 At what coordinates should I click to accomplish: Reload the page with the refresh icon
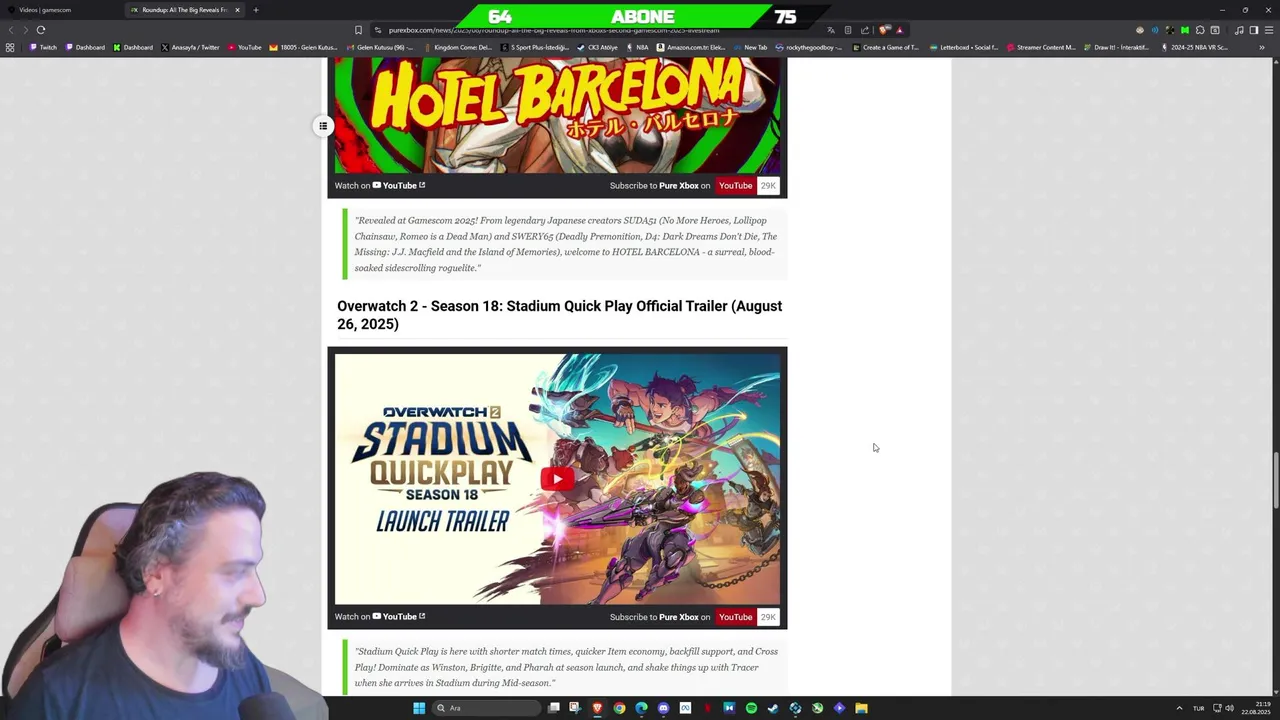[x=41, y=30]
